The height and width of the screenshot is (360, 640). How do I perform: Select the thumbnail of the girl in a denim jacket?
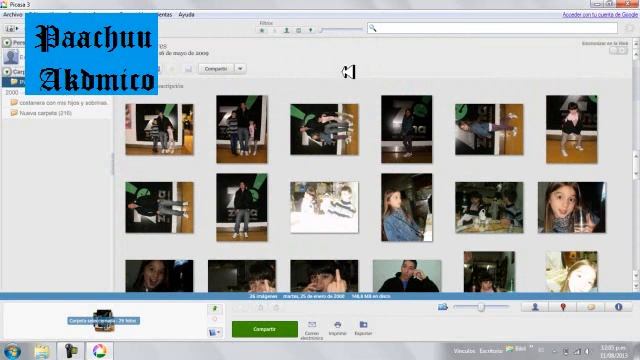tap(407, 207)
